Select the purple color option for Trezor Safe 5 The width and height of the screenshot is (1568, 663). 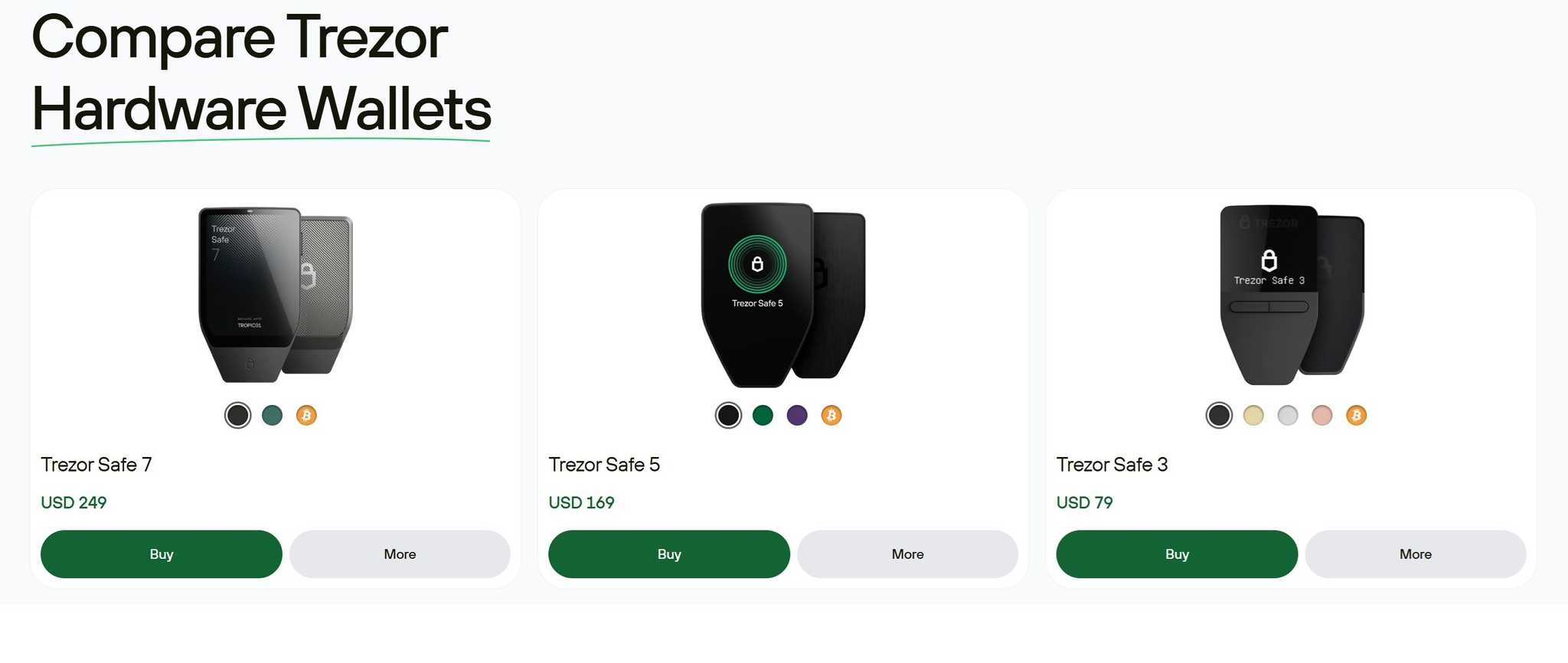pos(797,415)
